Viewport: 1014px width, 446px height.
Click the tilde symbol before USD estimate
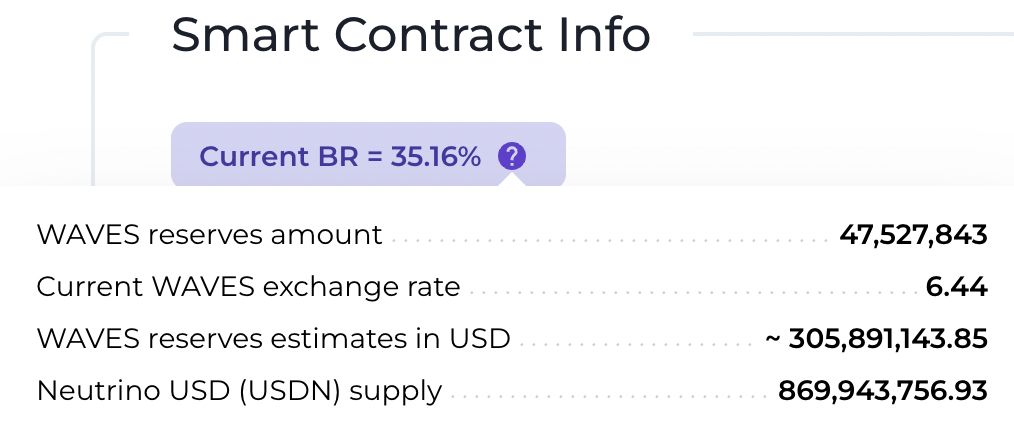(x=773, y=340)
